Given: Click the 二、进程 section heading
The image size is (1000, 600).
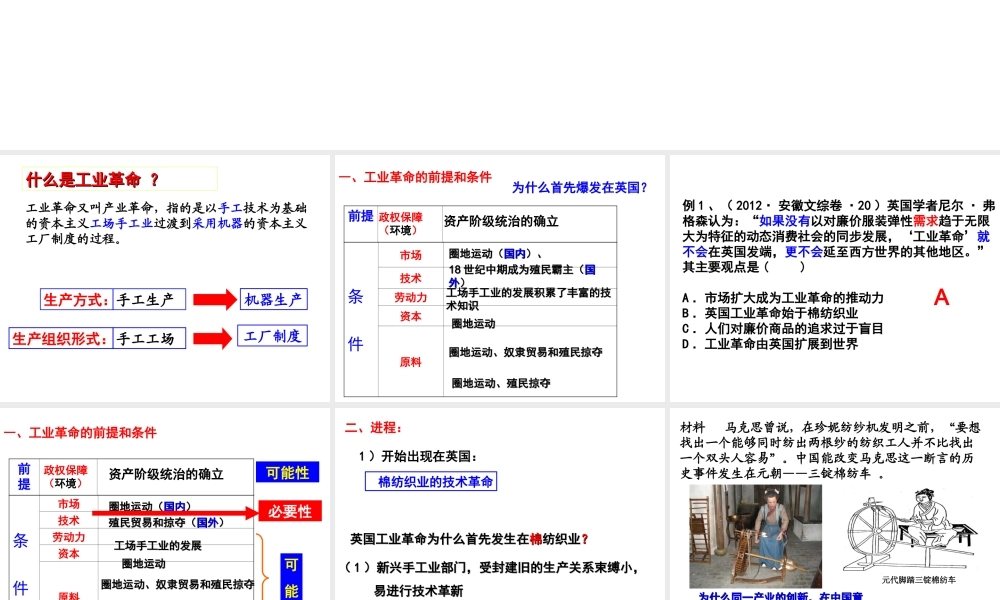Looking at the screenshot, I should coord(372,428).
